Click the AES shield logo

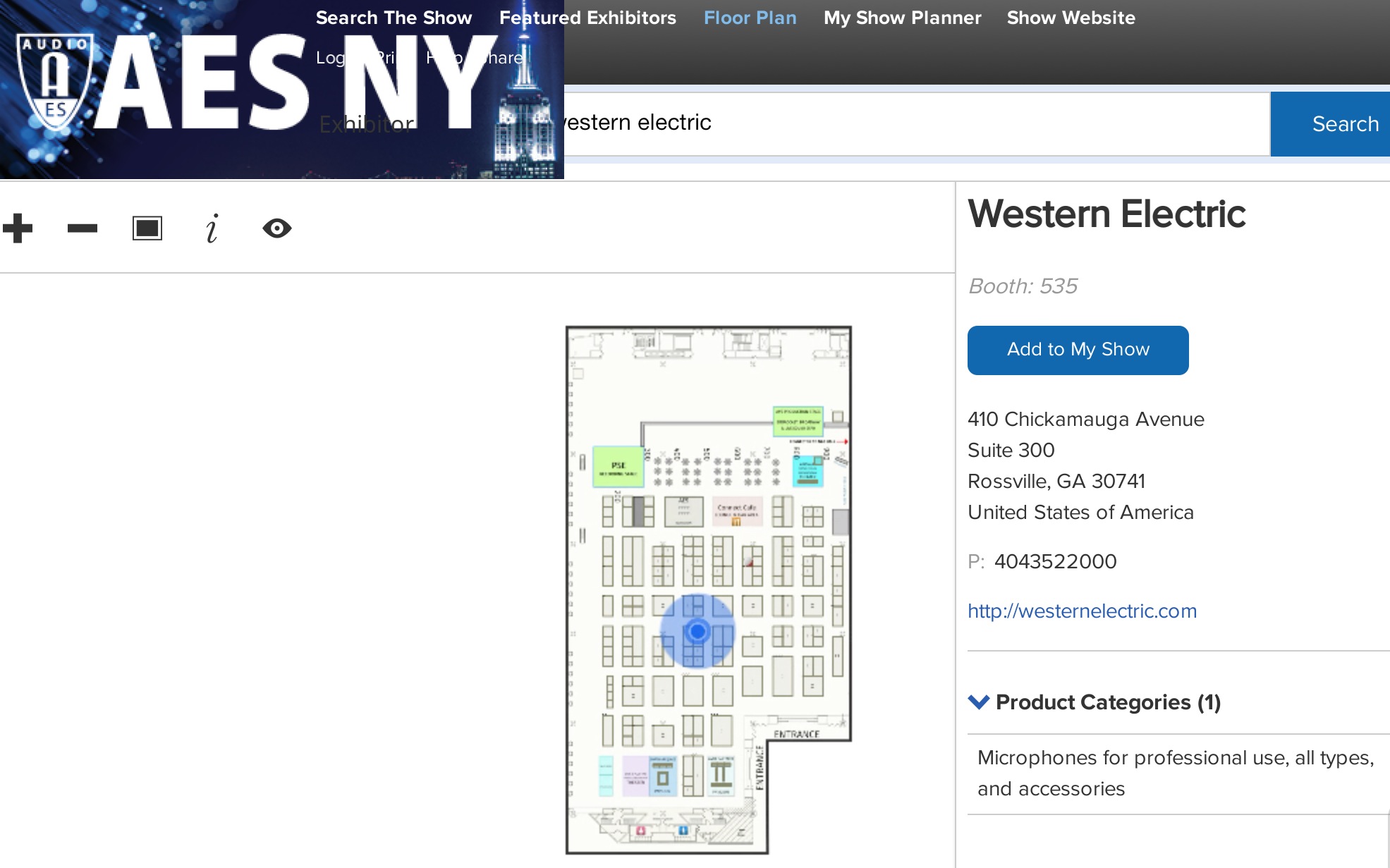pyautogui.click(x=55, y=82)
